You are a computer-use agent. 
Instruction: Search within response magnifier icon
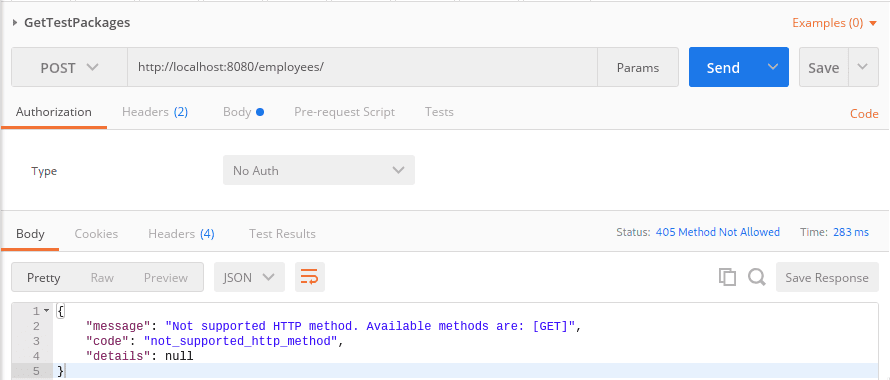click(x=757, y=277)
